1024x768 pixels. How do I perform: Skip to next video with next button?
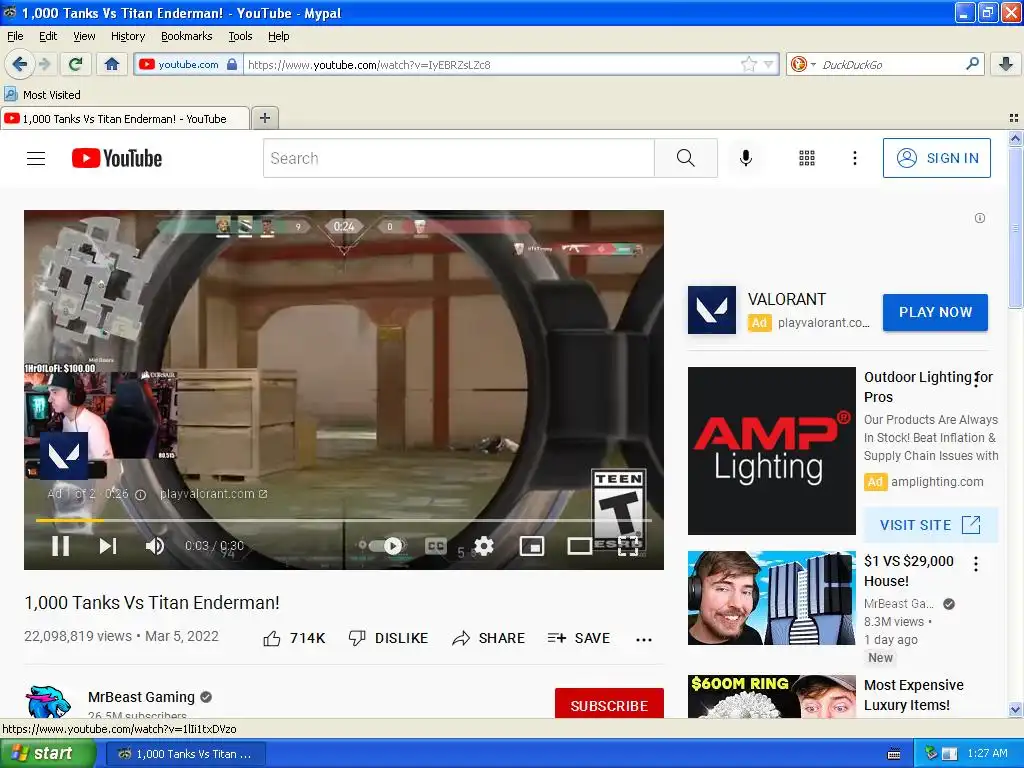(108, 545)
